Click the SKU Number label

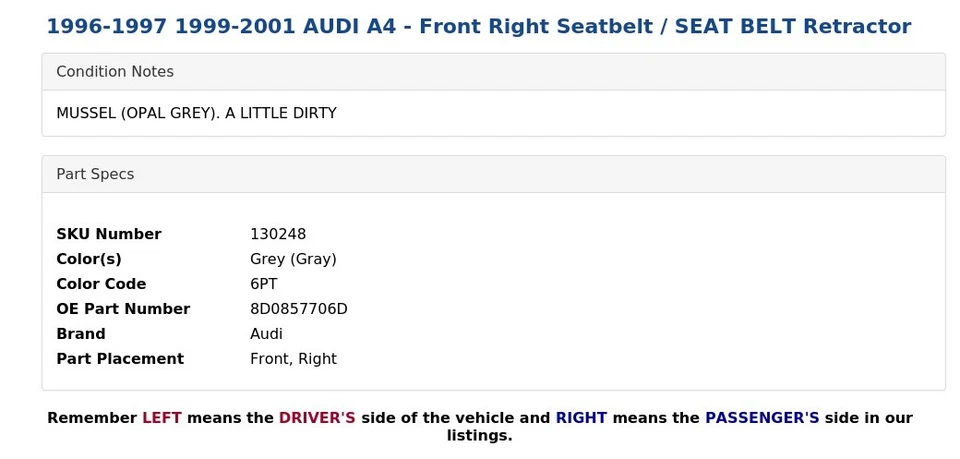click(108, 234)
